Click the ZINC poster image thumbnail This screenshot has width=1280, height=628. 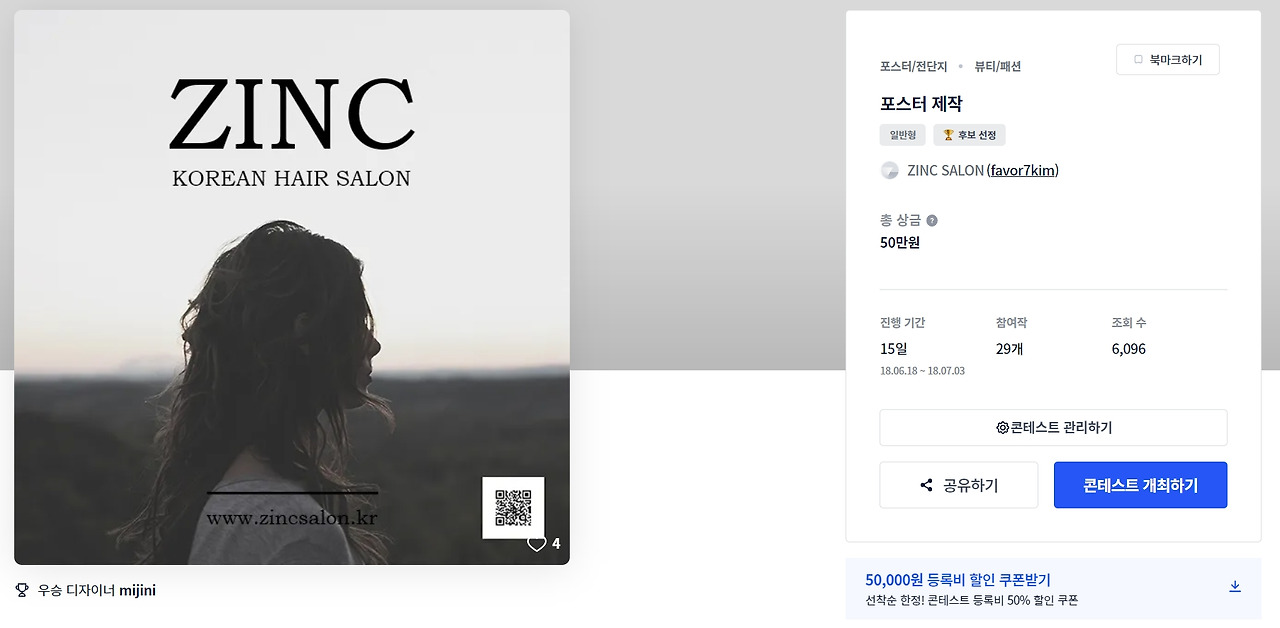tap(292, 287)
